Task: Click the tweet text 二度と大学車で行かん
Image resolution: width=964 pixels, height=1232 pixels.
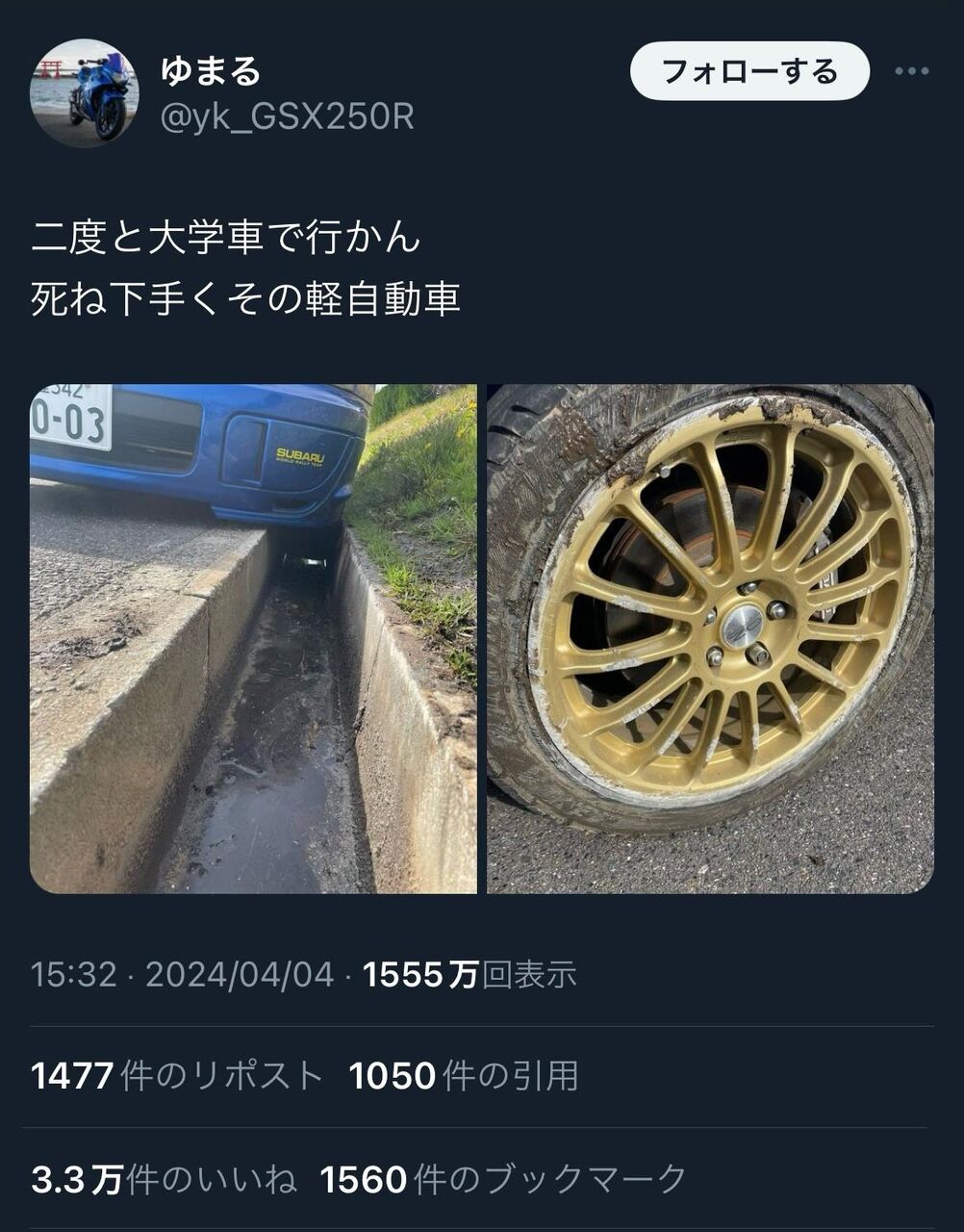Action: [x=226, y=238]
